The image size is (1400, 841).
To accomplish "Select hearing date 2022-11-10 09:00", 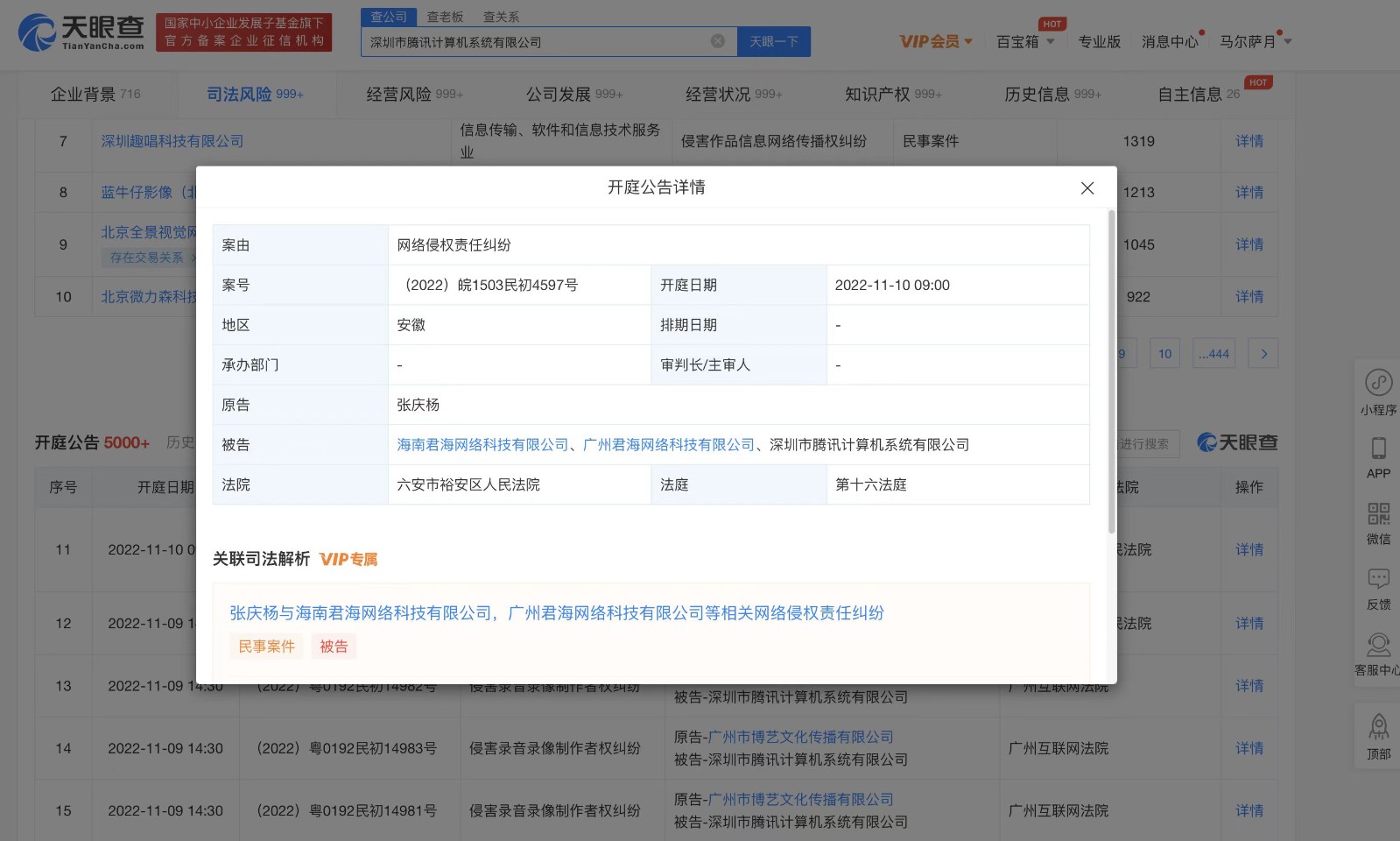I will 892,286.
